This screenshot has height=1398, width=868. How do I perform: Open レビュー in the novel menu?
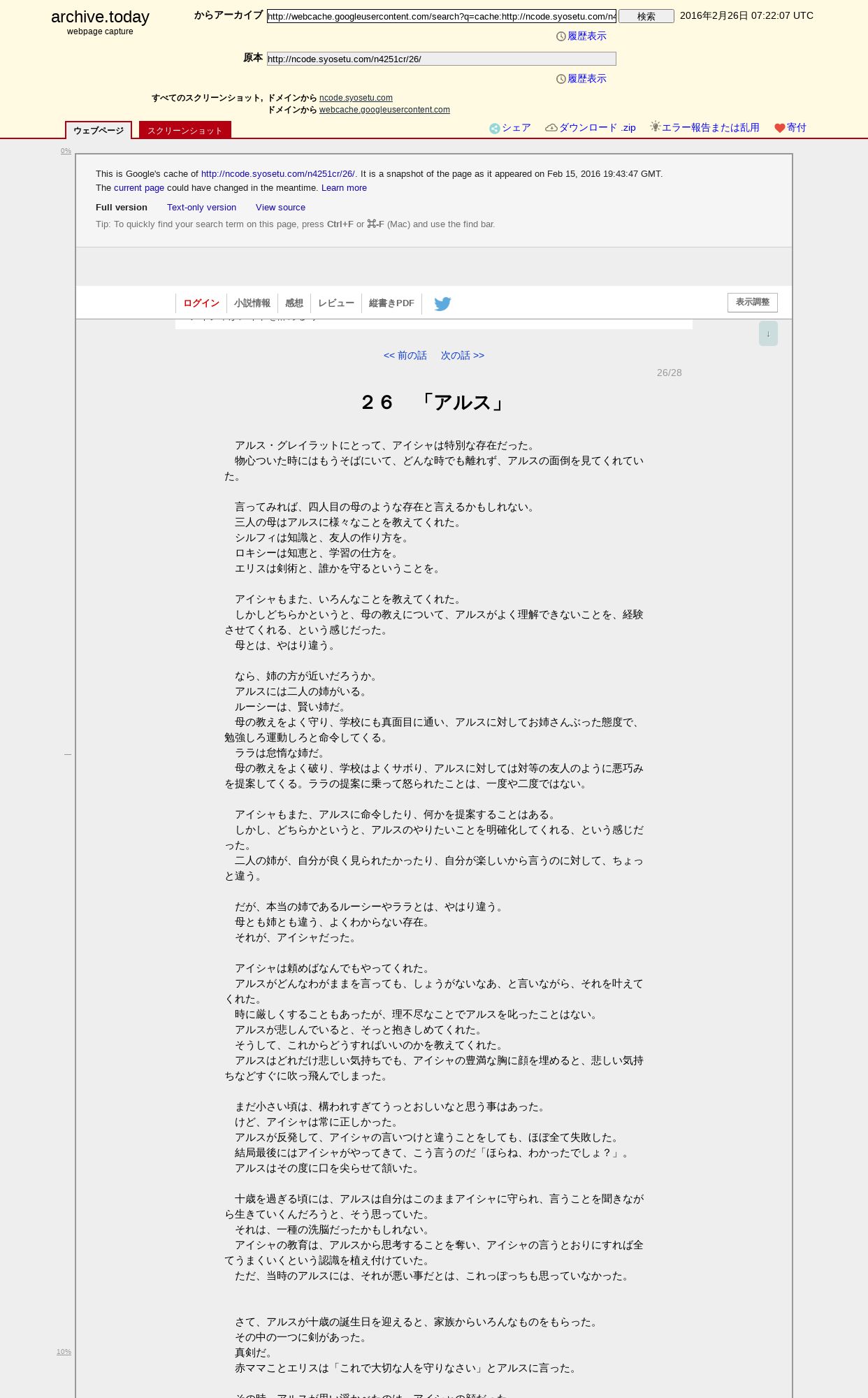[x=336, y=303]
